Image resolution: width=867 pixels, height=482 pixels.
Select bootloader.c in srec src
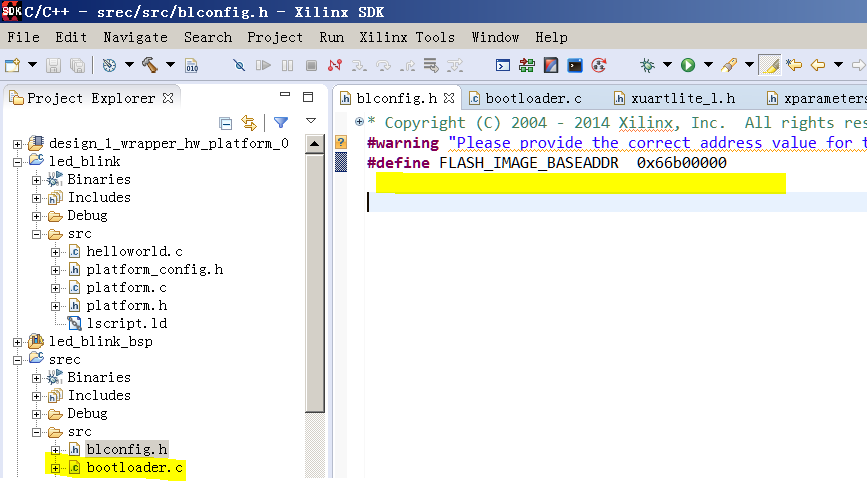click(134, 468)
